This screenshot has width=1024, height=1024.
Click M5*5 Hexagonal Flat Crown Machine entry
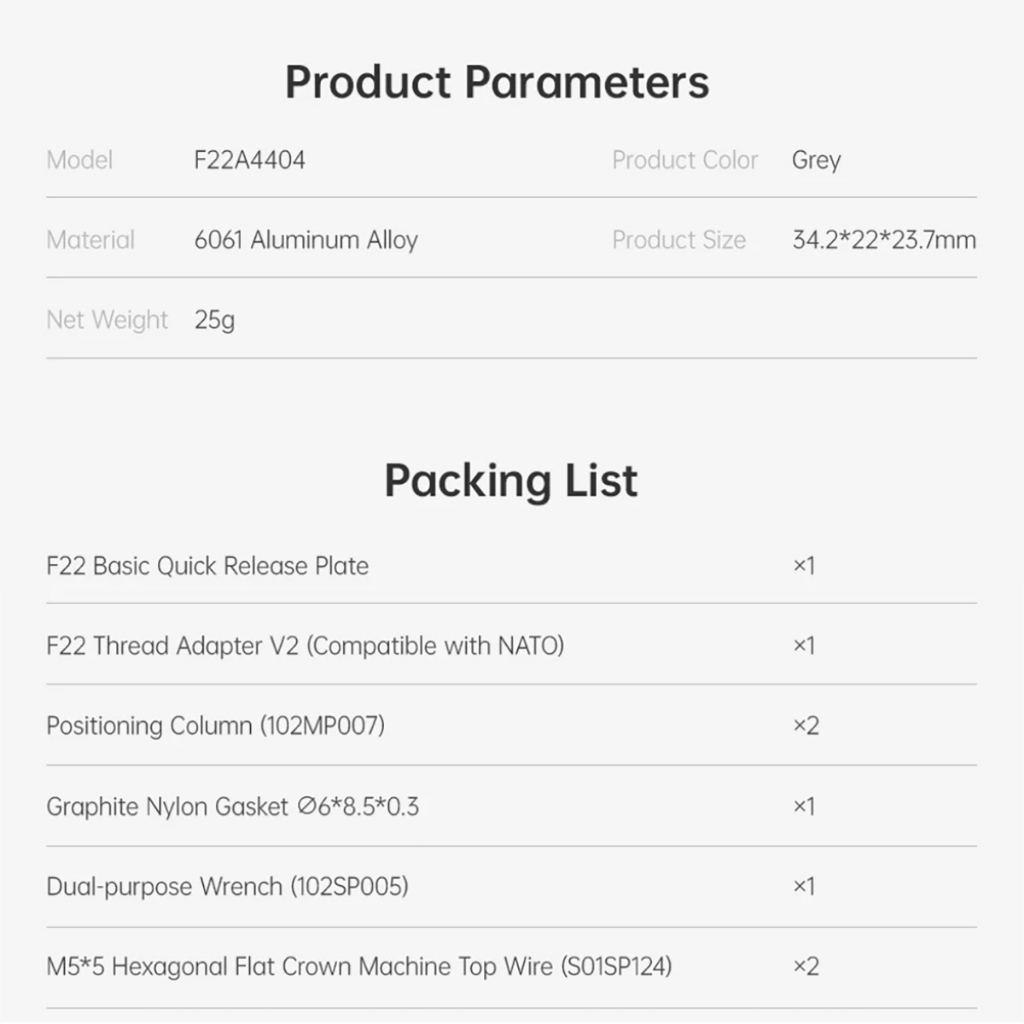coord(359,967)
